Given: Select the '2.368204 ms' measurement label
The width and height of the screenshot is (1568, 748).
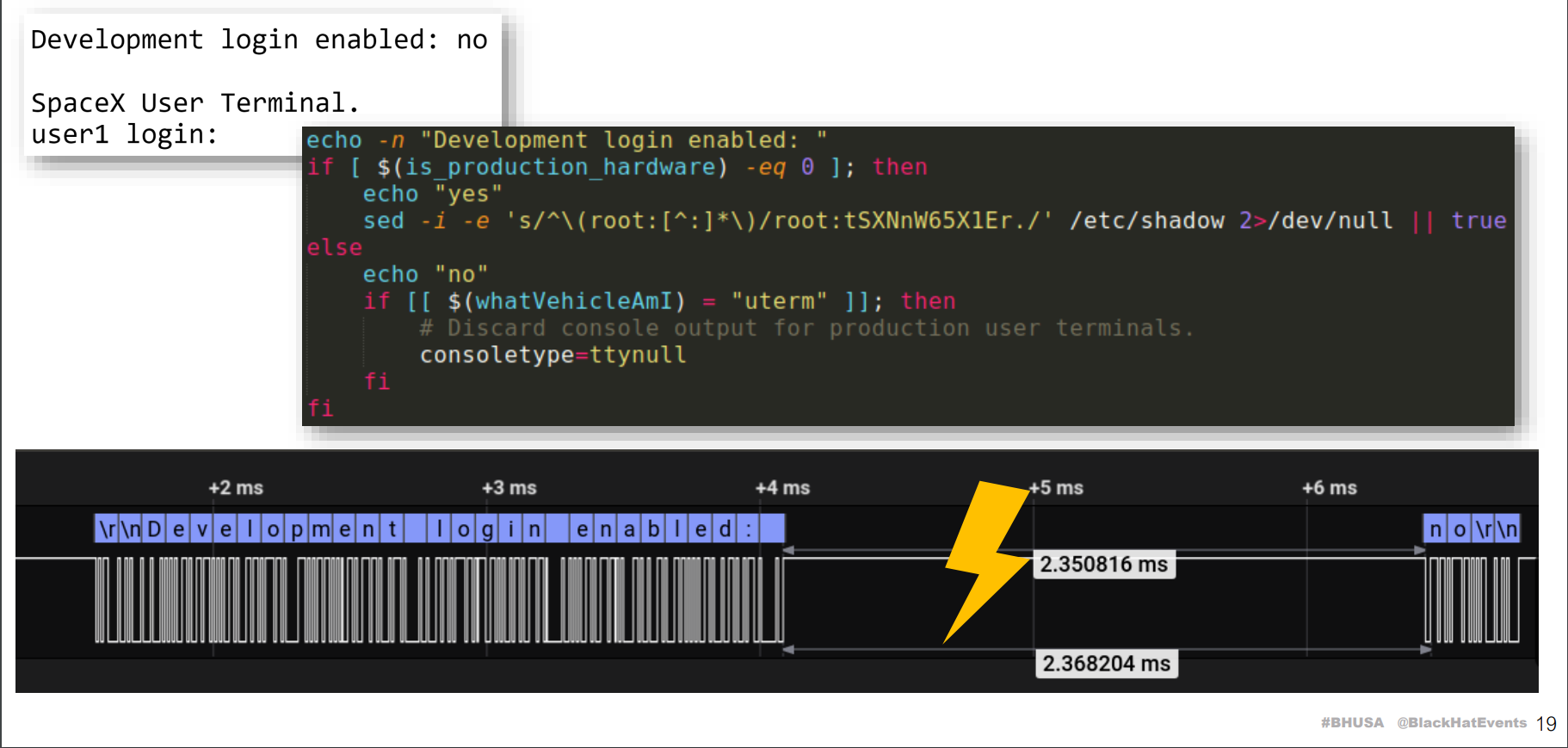Looking at the screenshot, I should (x=1107, y=664).
